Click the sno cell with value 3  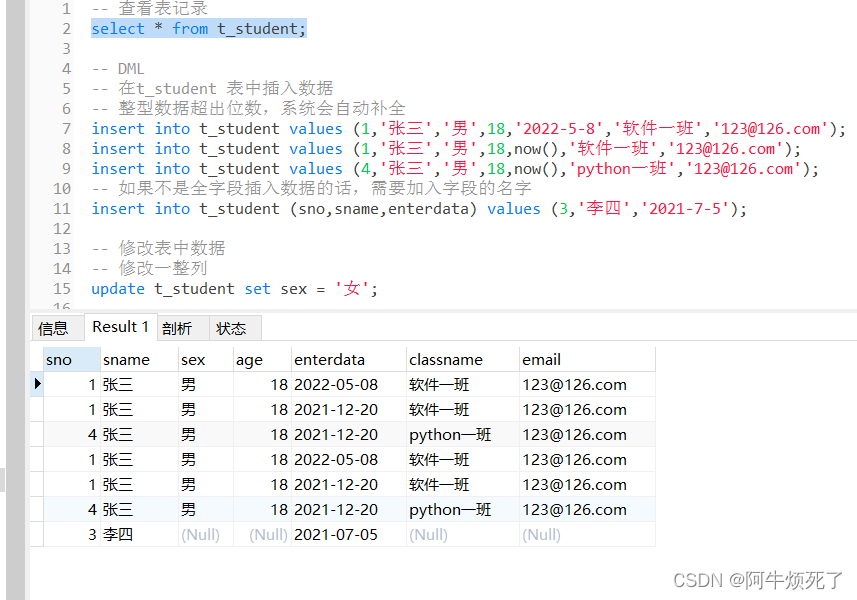tap(72, 534)
